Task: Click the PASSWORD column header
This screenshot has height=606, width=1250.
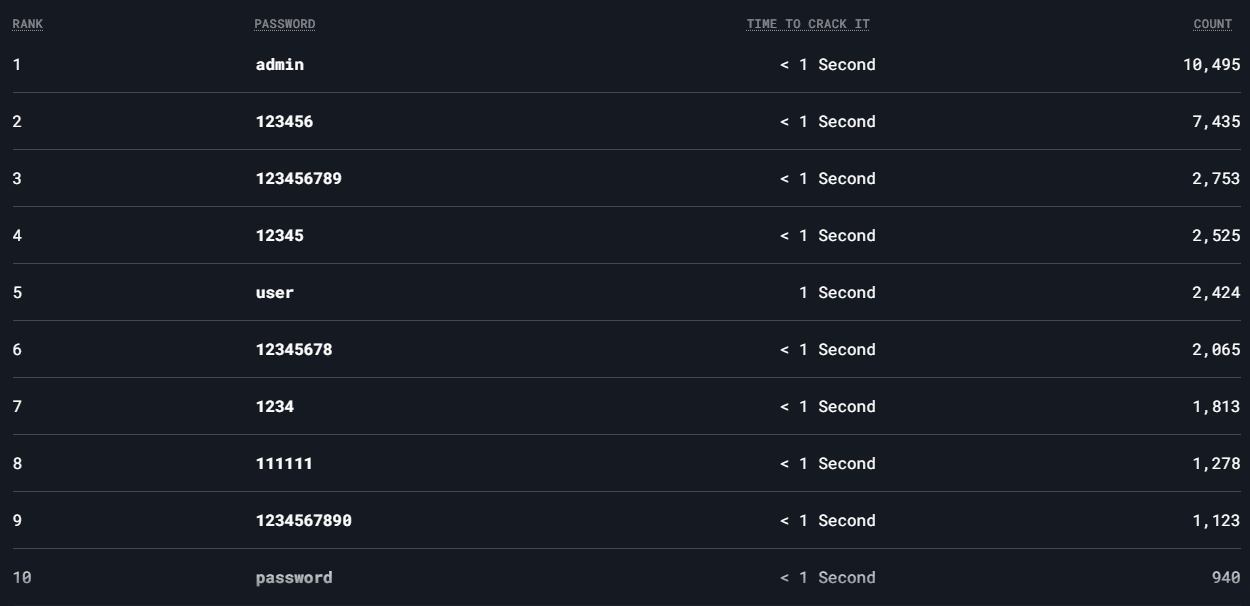Action: click(285, 24)
